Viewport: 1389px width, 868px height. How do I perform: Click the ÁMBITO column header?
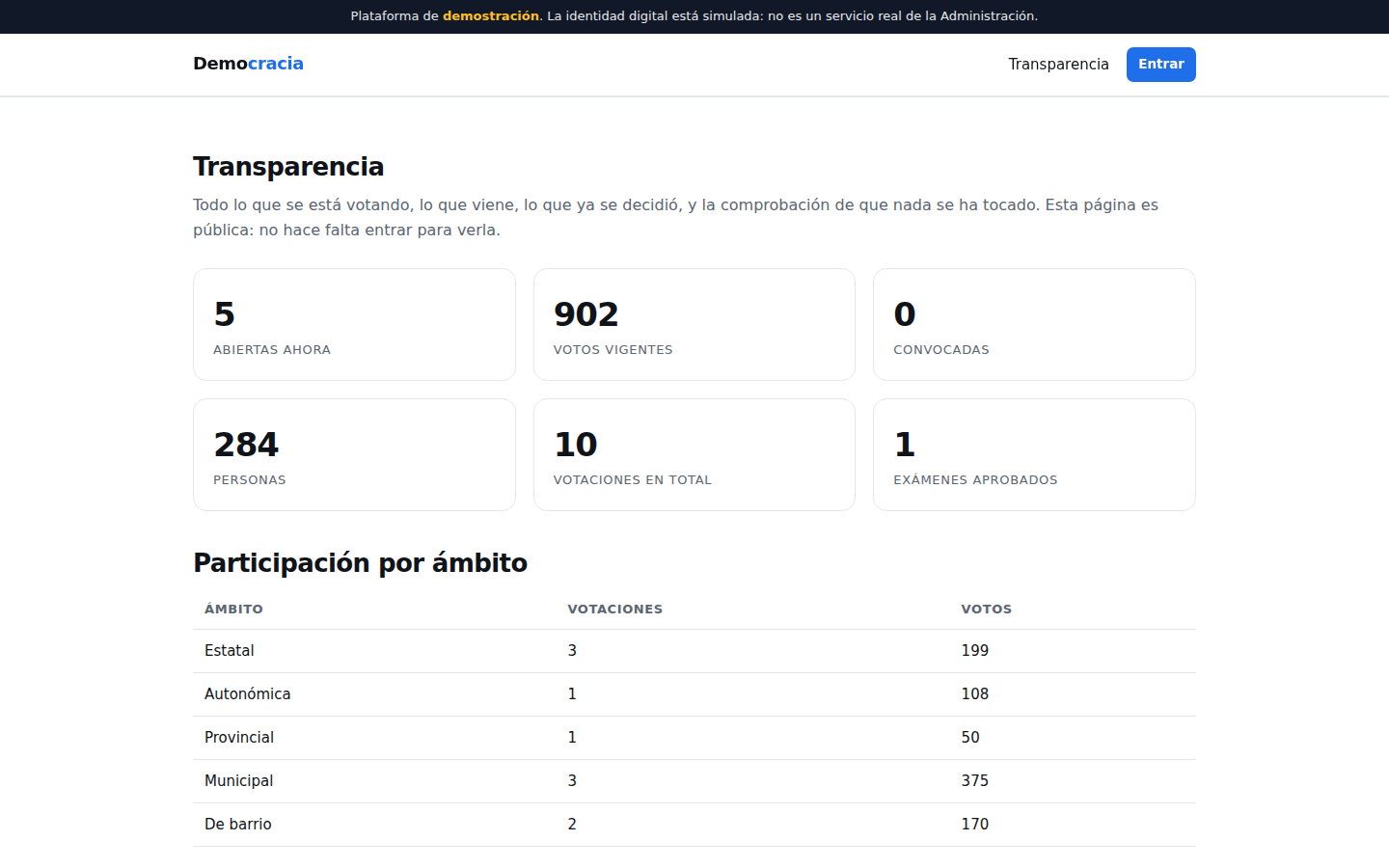click(233, 610)
